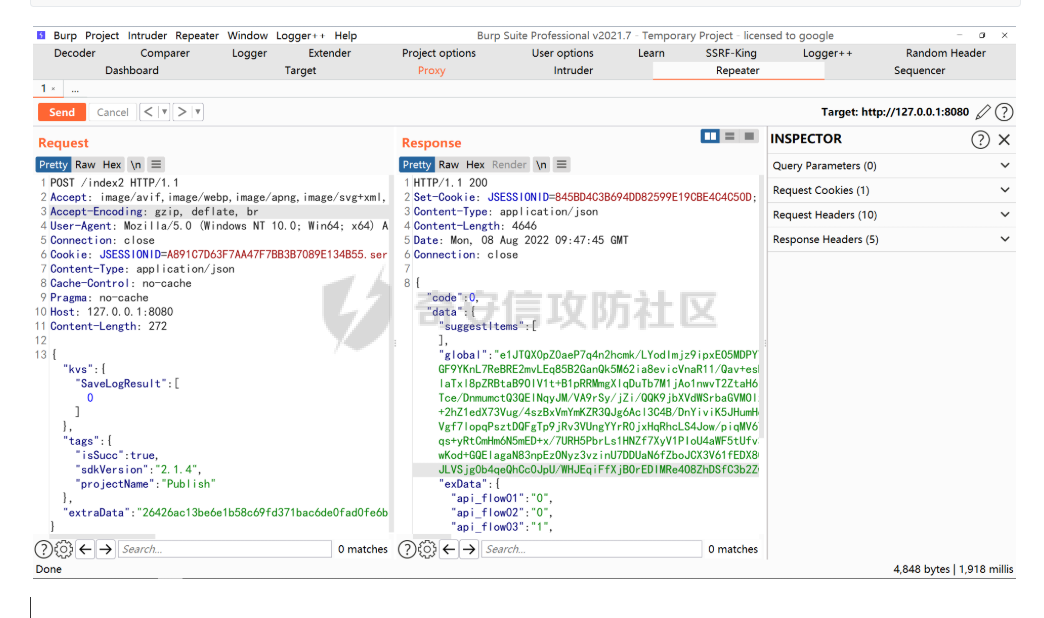The image size is (1044, 618).
Task: Toggle non-printable characters in the Response
Action: coord(541,164)
